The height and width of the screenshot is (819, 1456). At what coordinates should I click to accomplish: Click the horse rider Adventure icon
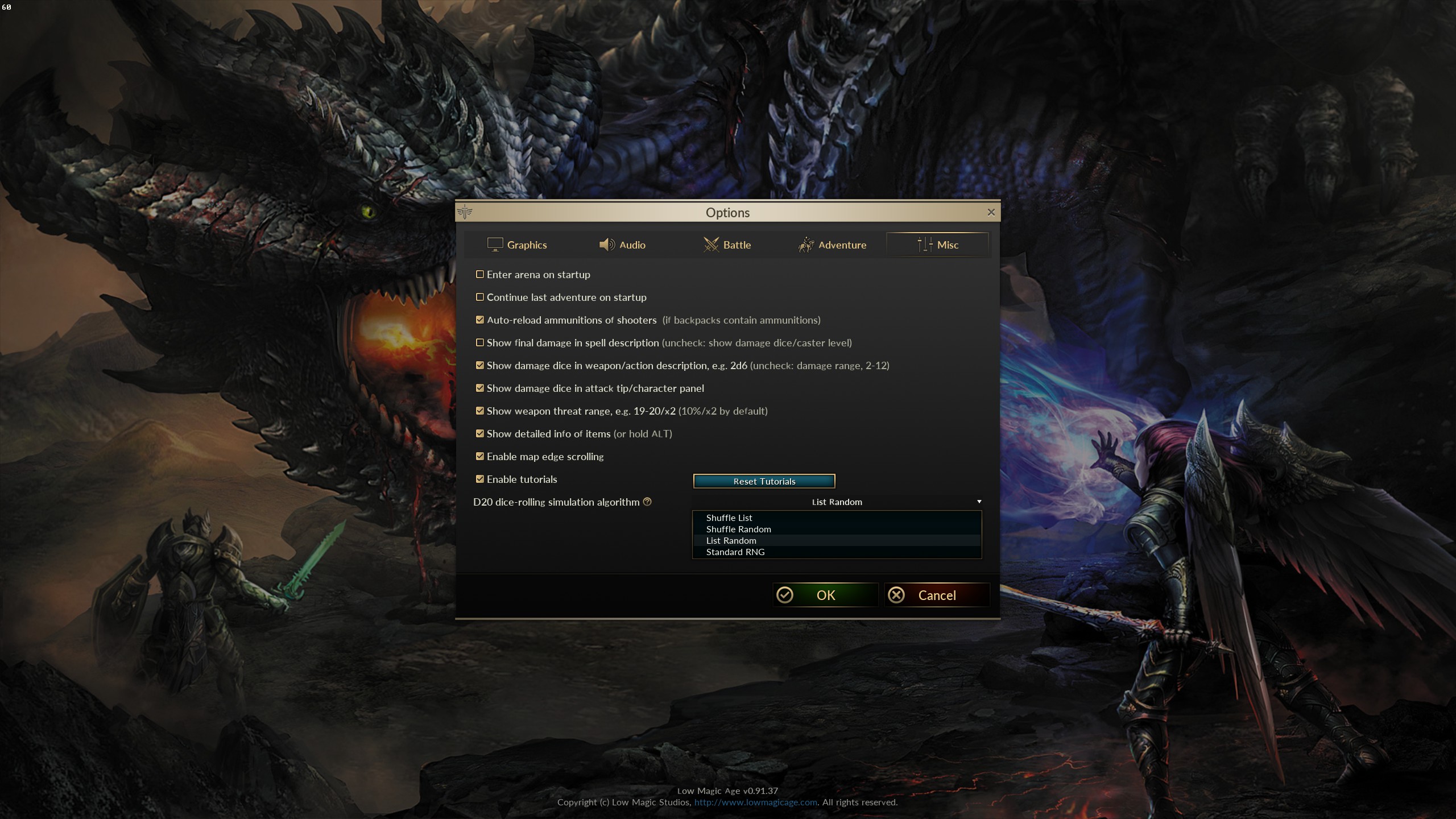click(x=806, y=245)
